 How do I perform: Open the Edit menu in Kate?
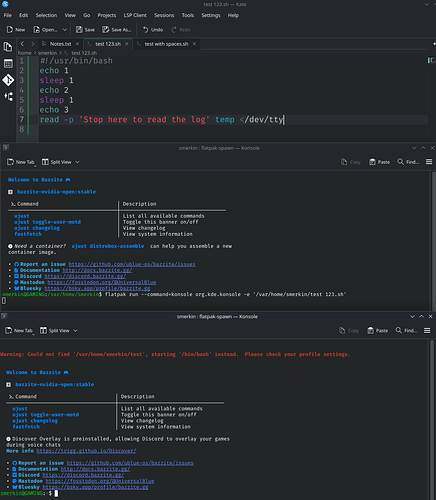[x=24, y=15]
